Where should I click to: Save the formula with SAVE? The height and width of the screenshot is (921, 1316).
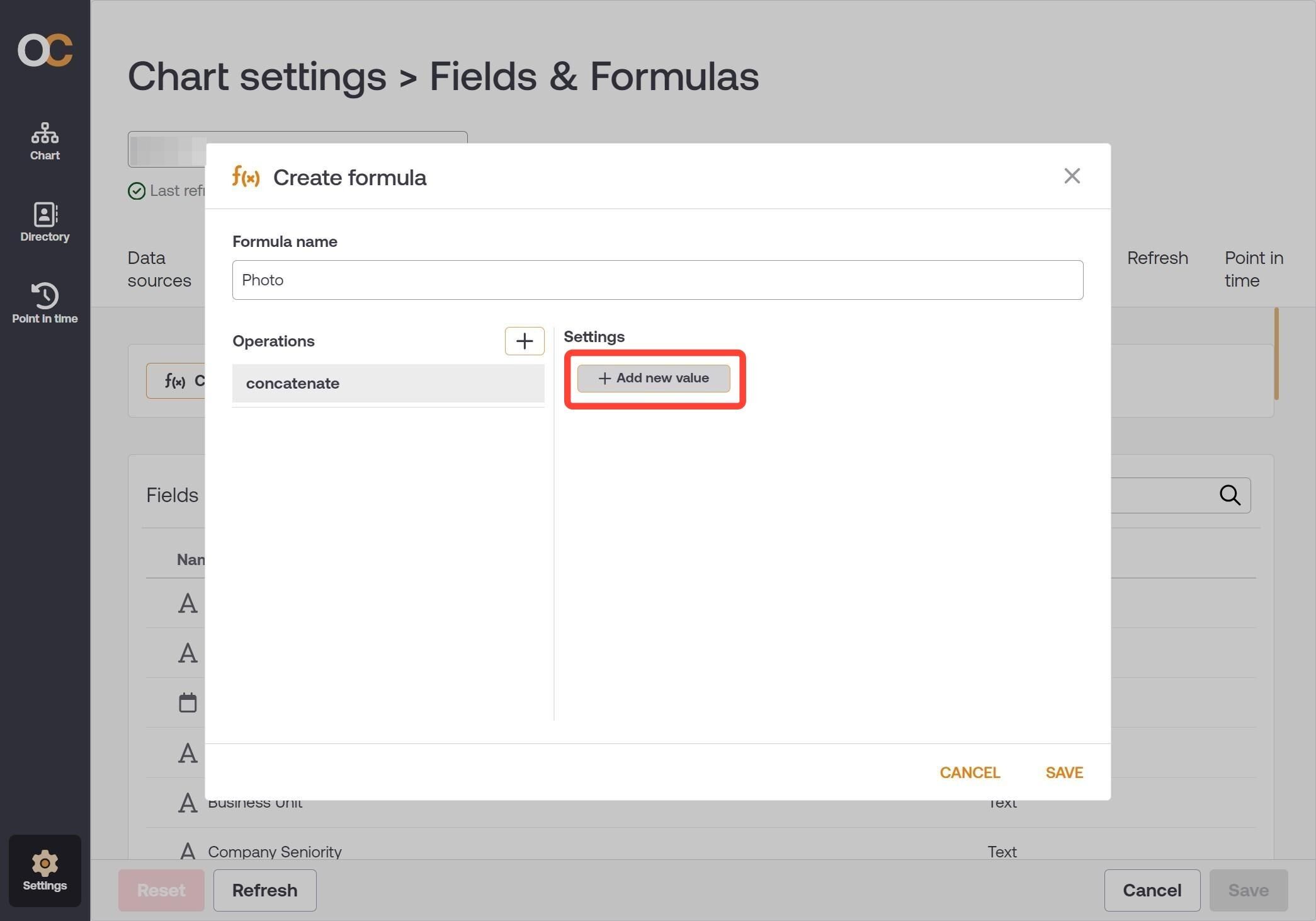1064,772
